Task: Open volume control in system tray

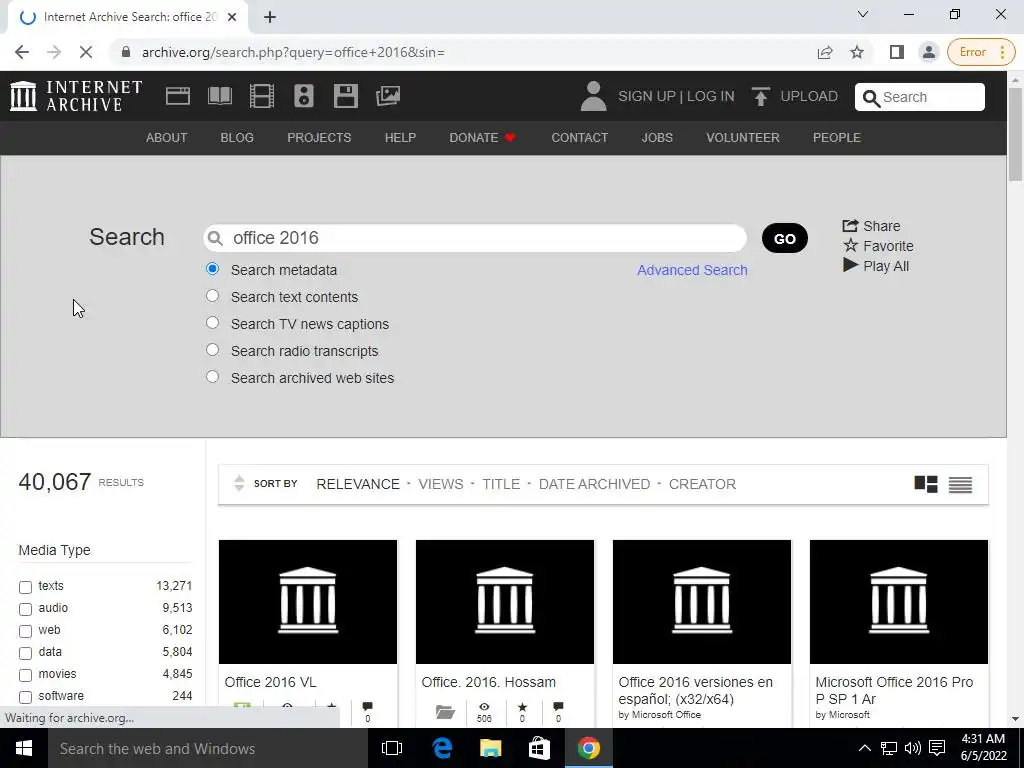Action: (x=912, y=748)
